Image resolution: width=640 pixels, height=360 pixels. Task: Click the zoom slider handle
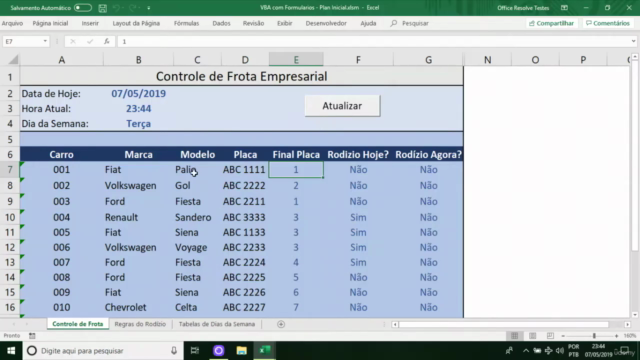coord(594,336)
